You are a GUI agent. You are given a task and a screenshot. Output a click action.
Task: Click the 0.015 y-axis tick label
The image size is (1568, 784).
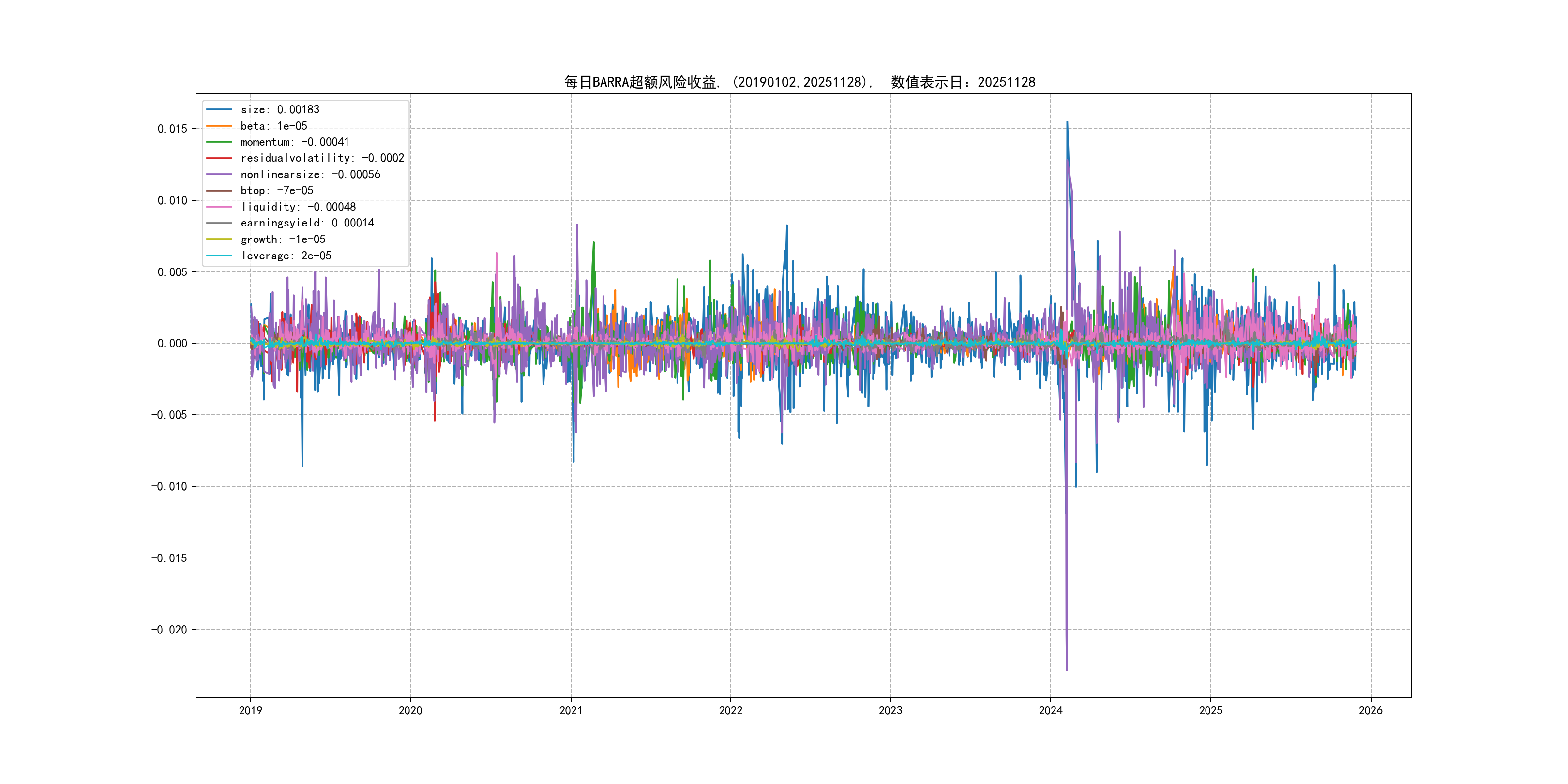pos(172,129)
